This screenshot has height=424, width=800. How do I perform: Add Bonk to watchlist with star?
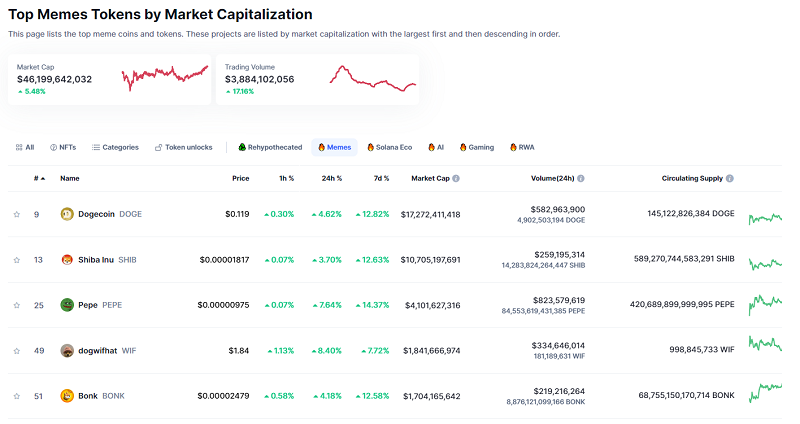[17, 396]
